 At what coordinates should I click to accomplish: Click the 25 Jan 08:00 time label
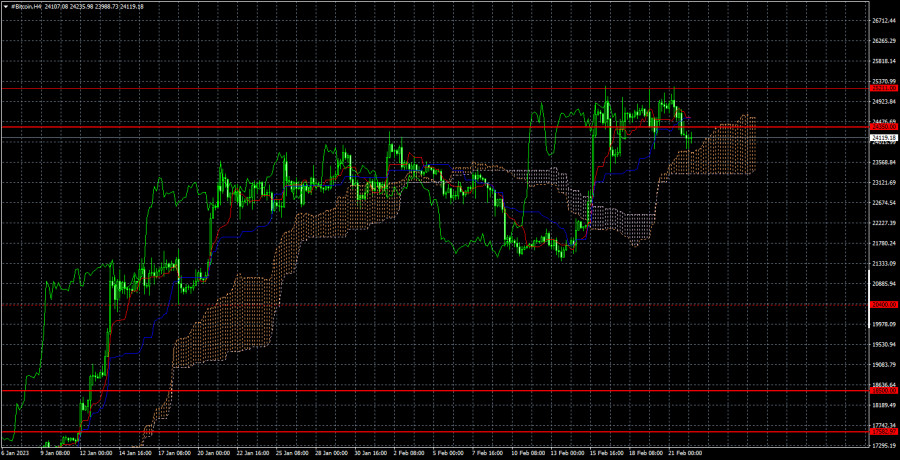click(291, 453)
